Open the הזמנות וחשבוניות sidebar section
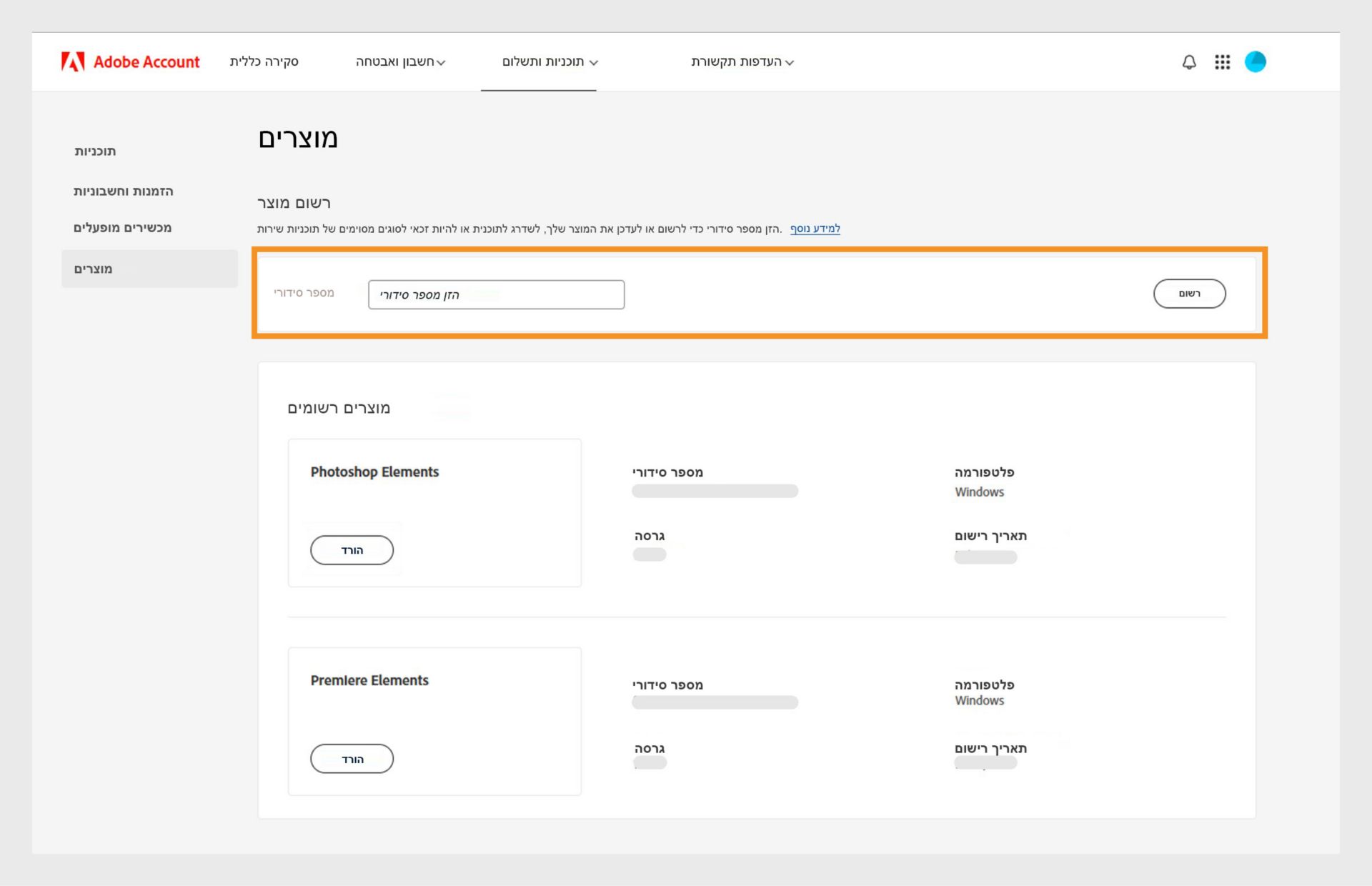 point(123,191)
